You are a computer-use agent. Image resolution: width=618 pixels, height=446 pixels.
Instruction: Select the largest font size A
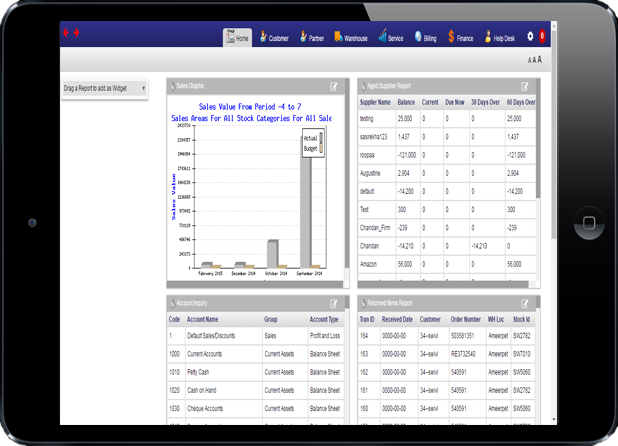click(x=539, y=60)
